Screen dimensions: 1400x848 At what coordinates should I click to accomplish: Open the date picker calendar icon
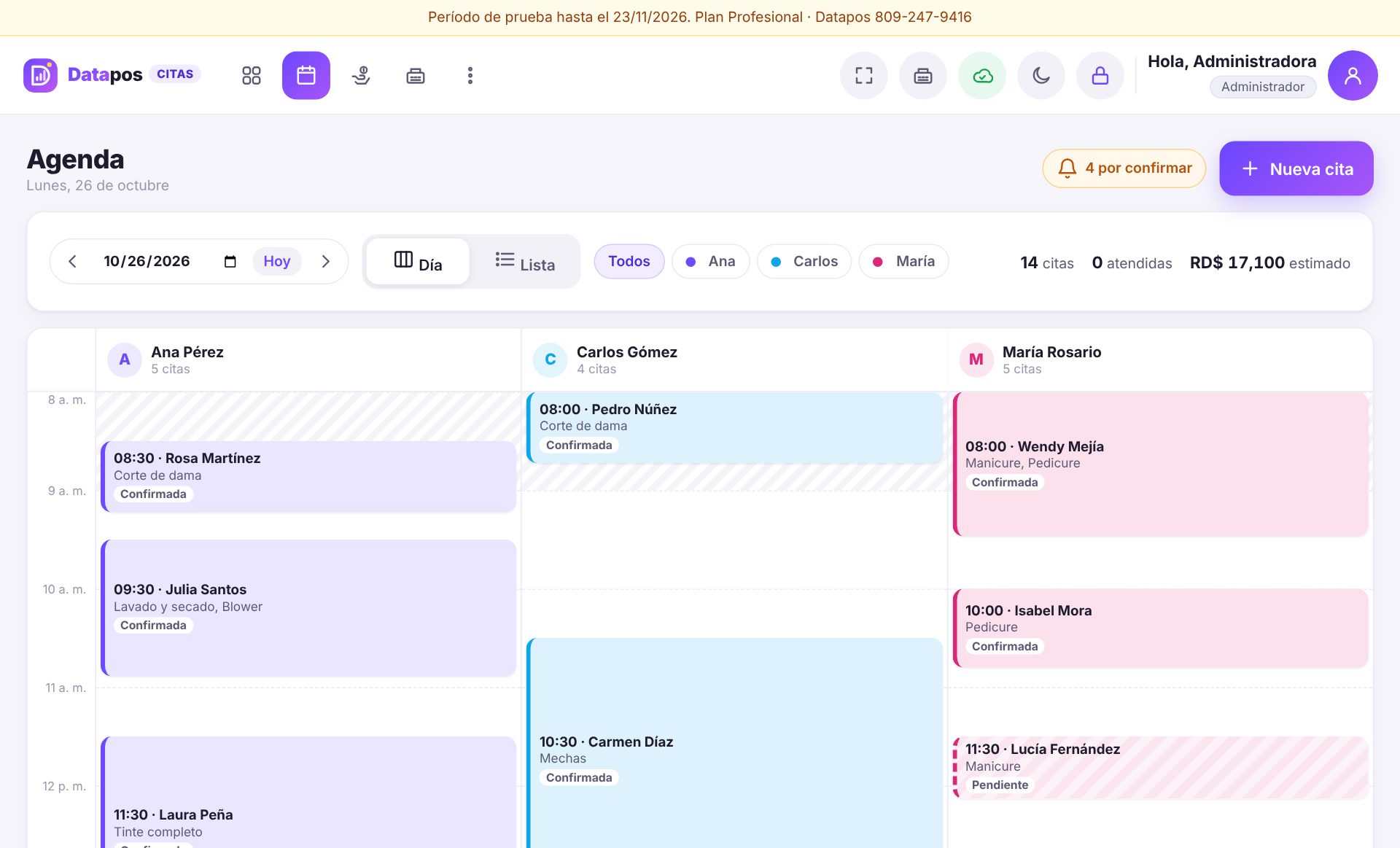(230, 261)
